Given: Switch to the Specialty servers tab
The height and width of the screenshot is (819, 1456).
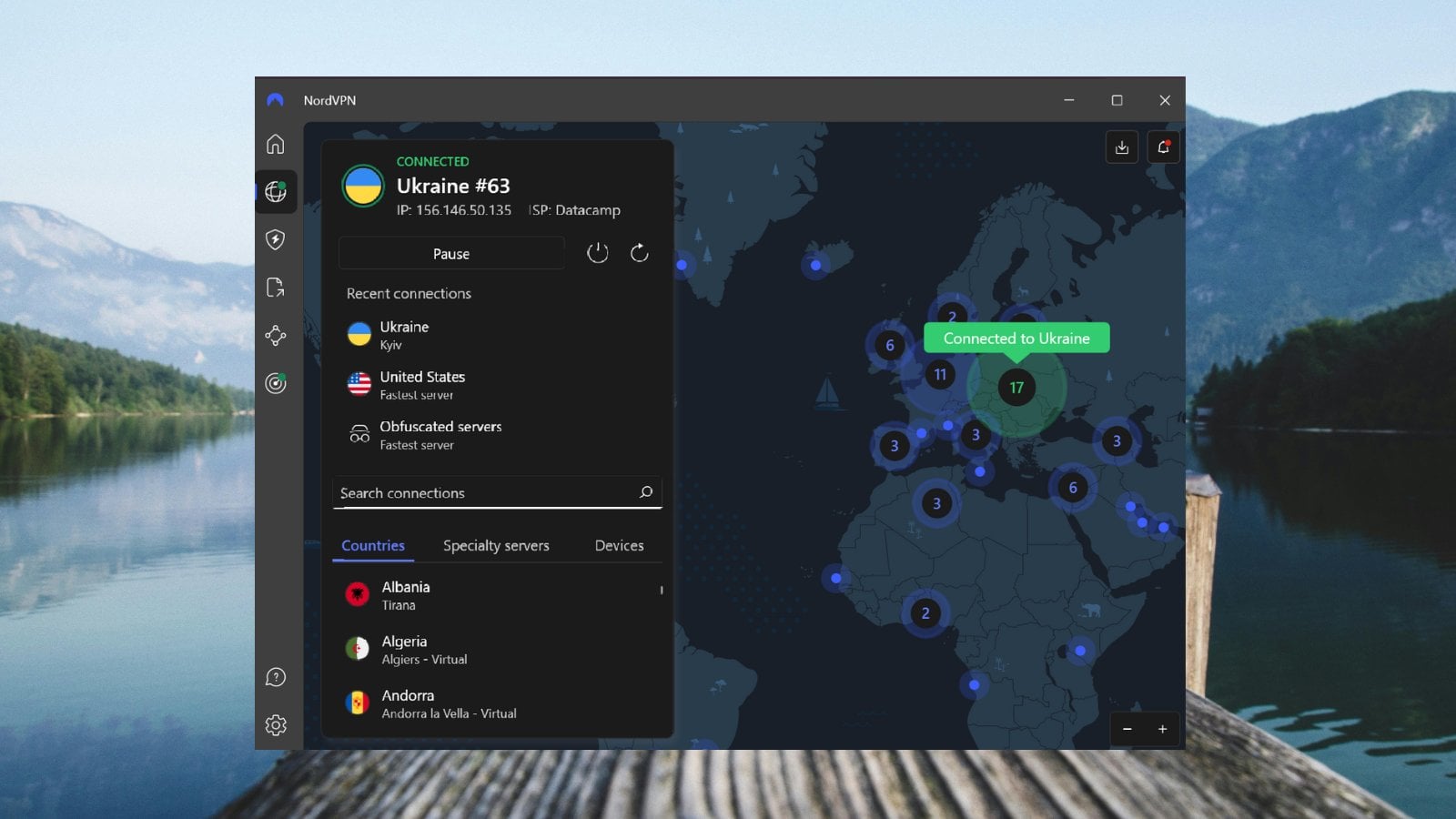Looking at the screenshot, I should click(496, 545).
